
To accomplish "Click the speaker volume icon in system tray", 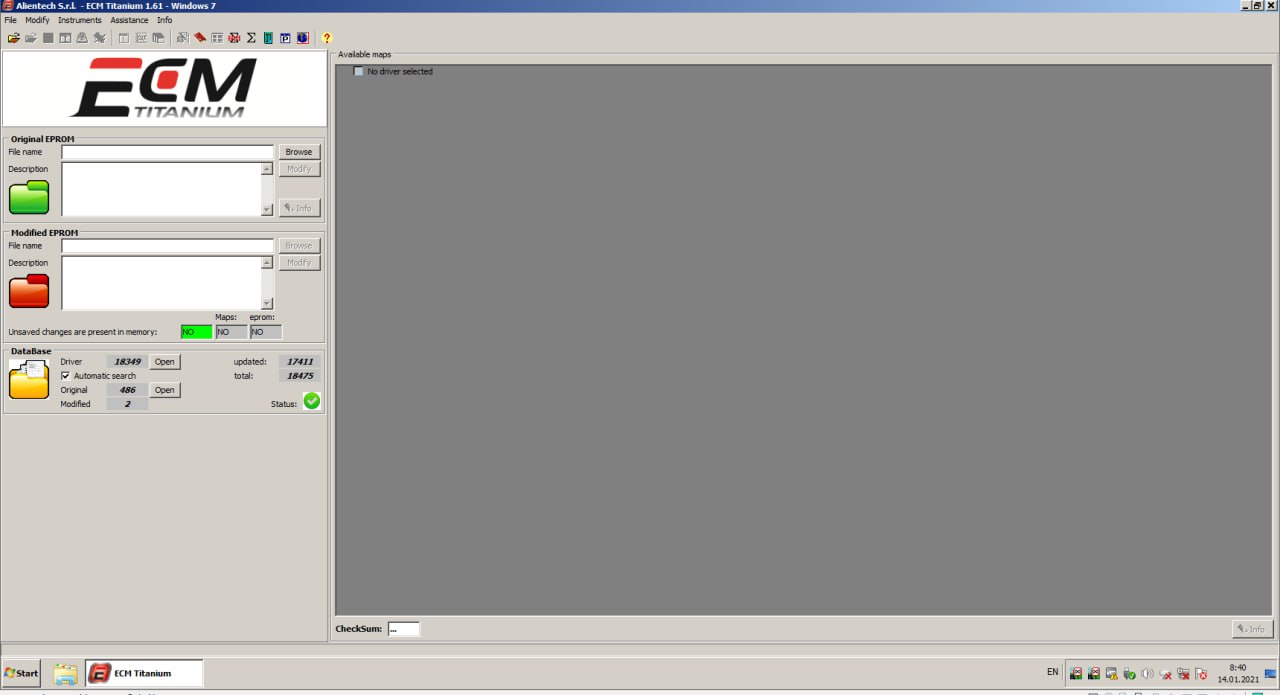I will (1147, 673).
